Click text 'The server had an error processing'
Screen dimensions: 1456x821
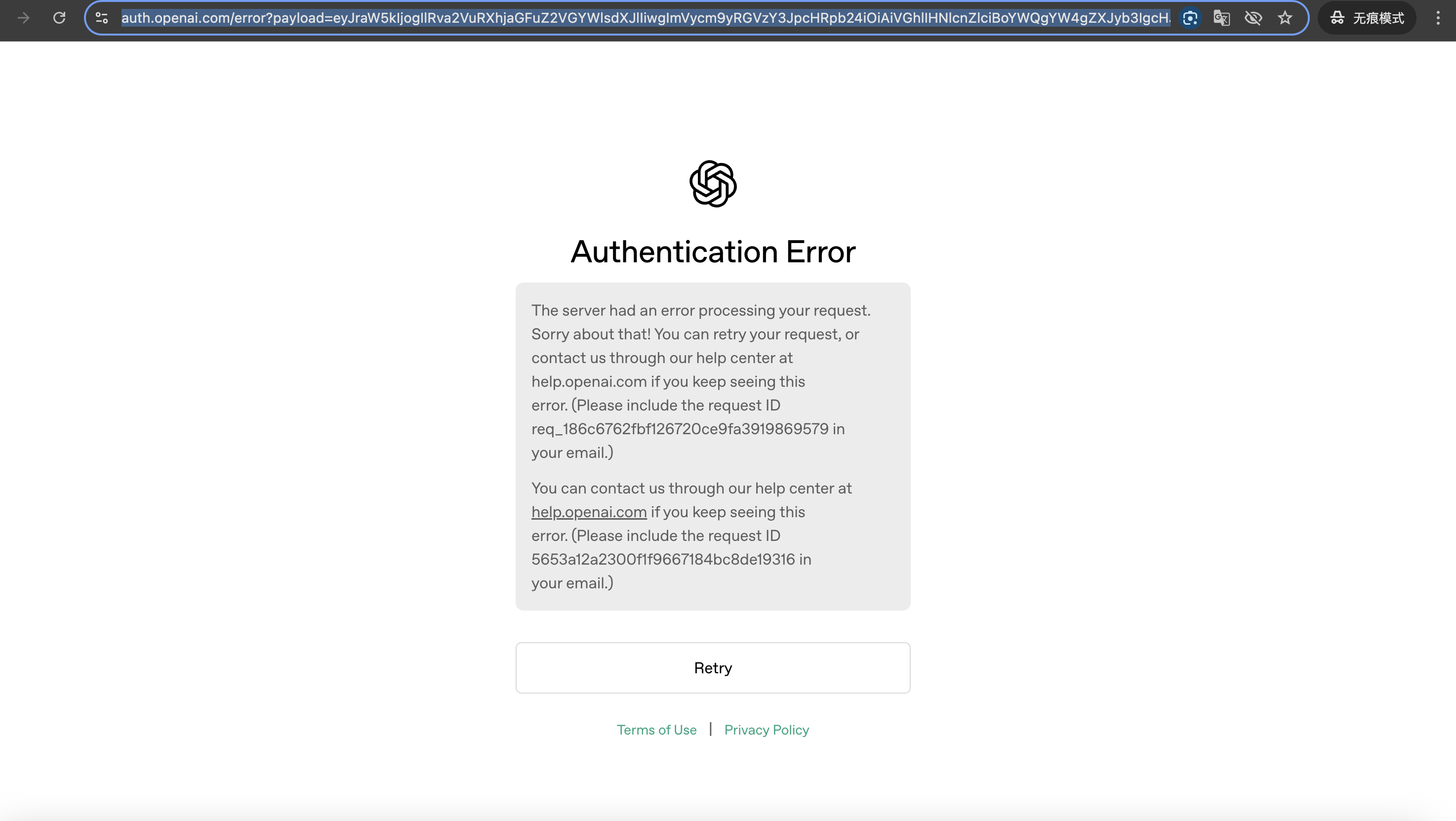pyautogui.click(x=652, y=310)
